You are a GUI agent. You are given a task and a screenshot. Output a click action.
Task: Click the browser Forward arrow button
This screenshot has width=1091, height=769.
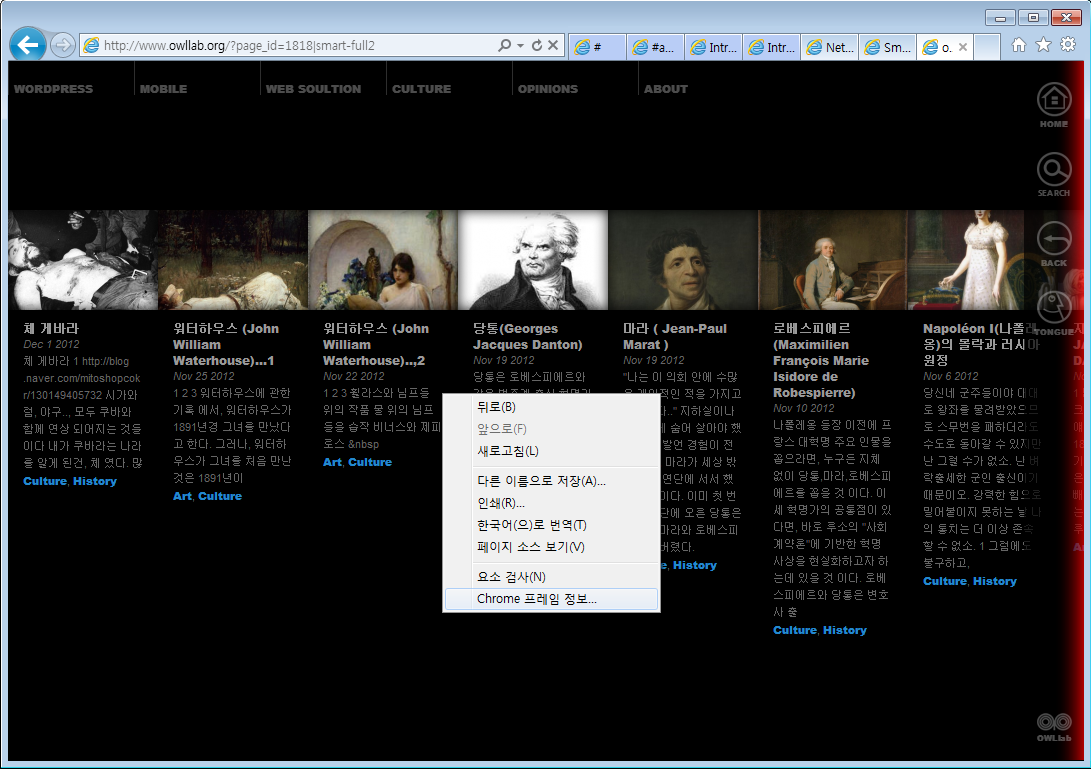coord(63,46)
